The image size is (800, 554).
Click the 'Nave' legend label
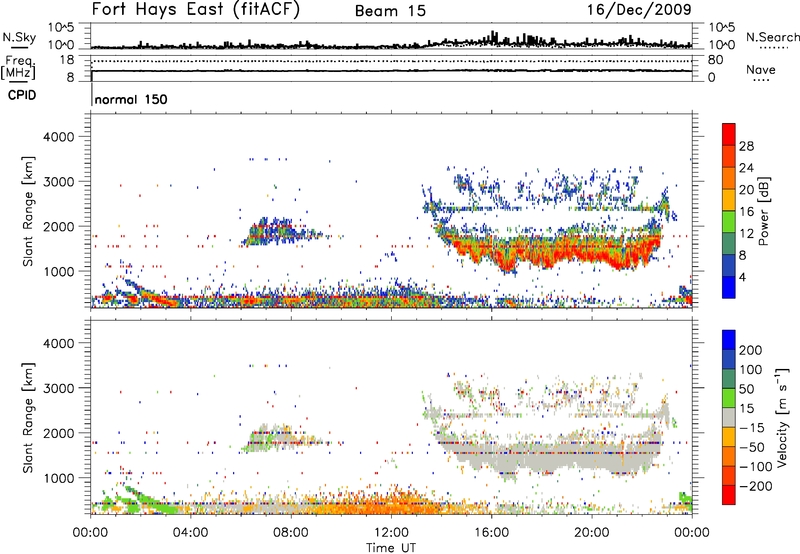click(761, 69)
